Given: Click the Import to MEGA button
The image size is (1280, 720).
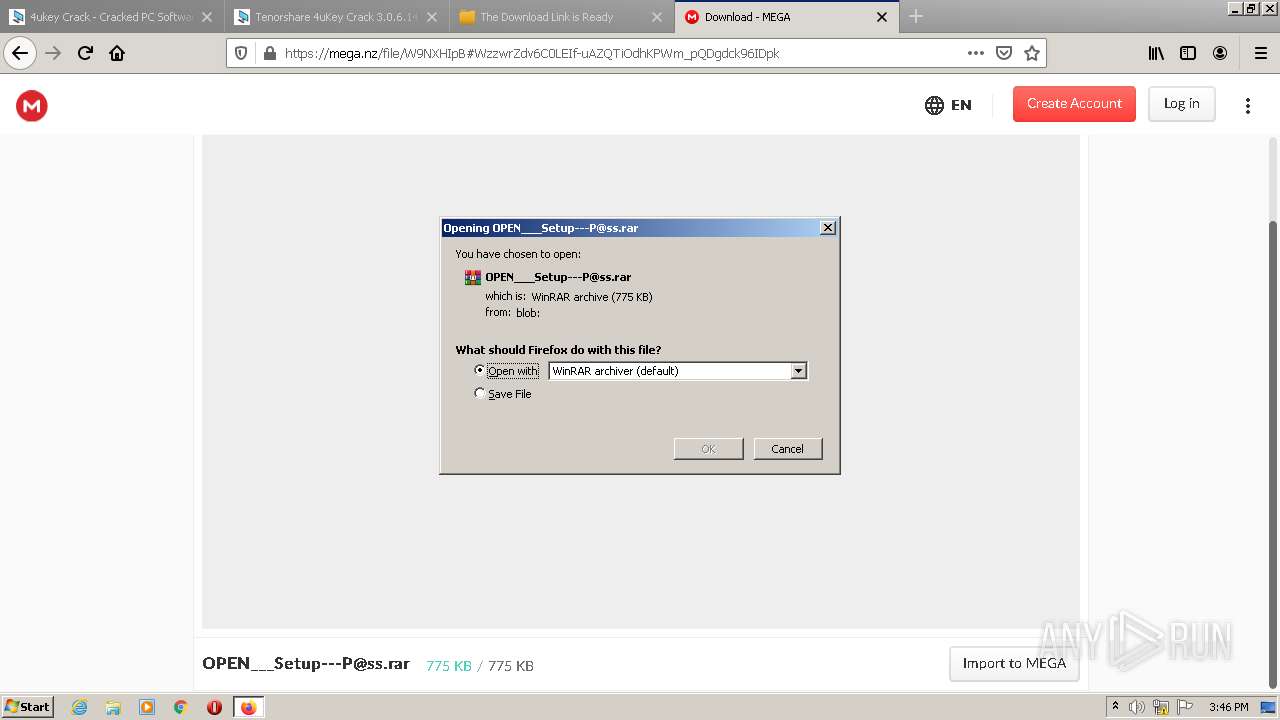Looking at the screenshot, I should coord(1014,663).
